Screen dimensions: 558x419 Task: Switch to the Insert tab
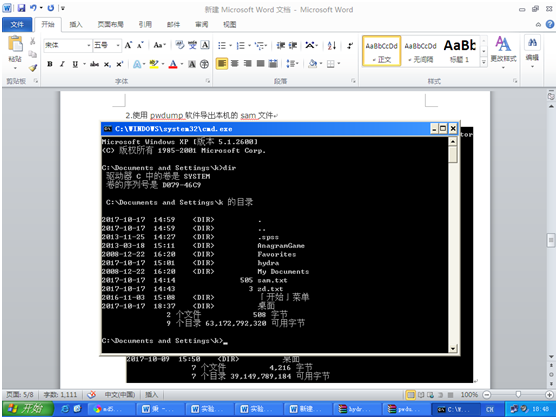[75, 25]
